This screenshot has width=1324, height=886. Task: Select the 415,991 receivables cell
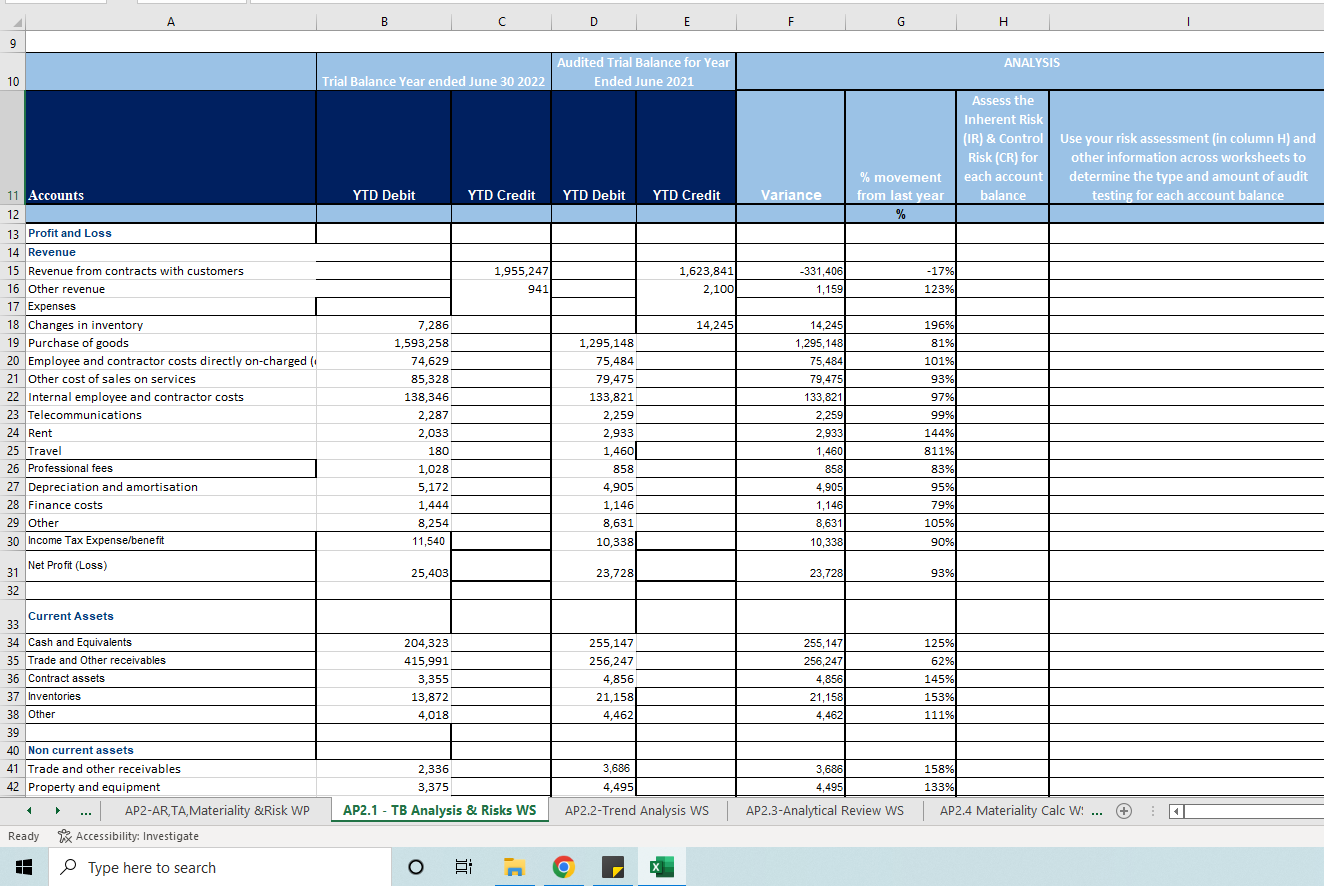tap(383, 660)
